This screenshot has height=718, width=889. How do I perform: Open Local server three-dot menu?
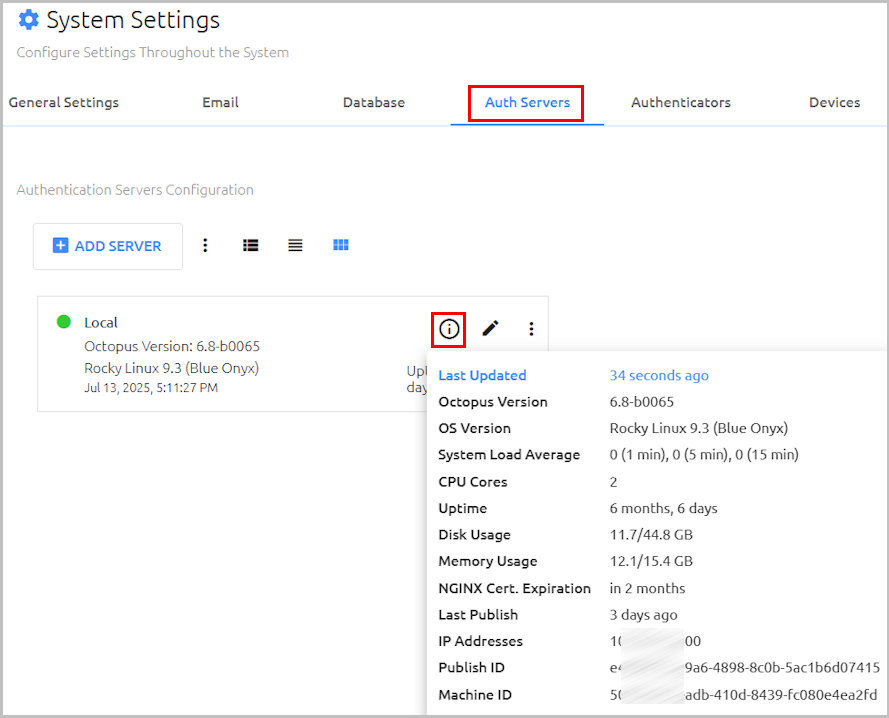pyautogui.click(x=531, y=329)
